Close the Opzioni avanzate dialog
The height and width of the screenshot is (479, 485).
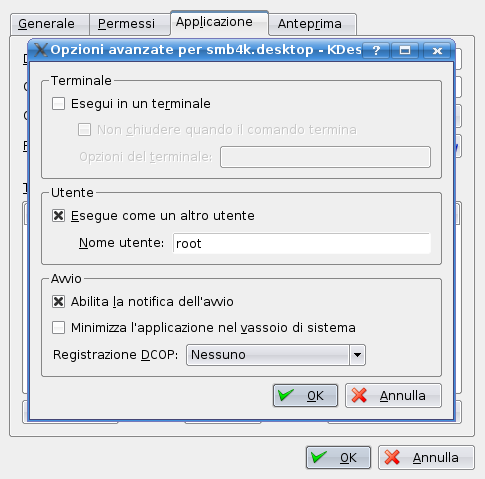point(437,50)
